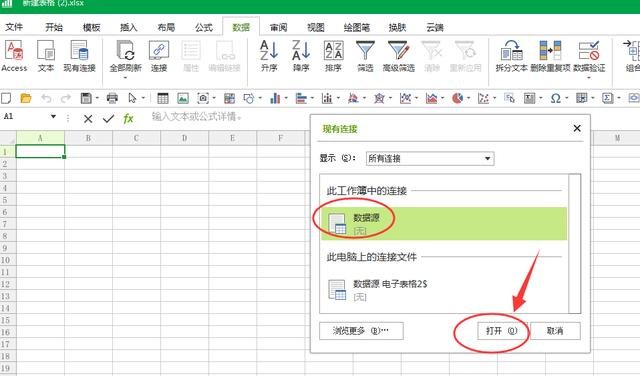Close the 现有连接 dialog
This screenshot has height=376, width=640.
pyautogui.click(x=577, y=129)
